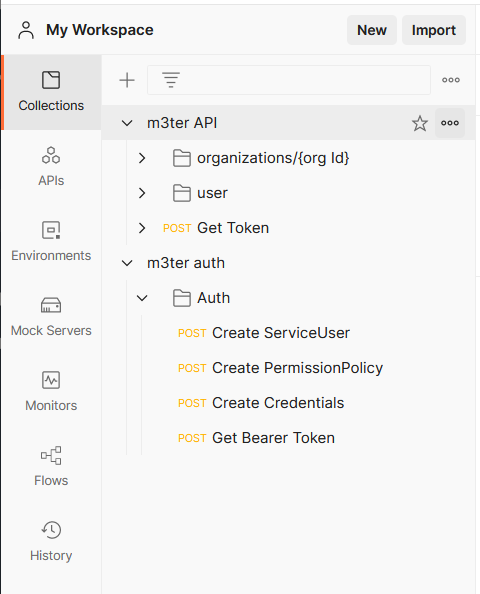Open m3ter API collection options menu
480x594 pixels.
450,123
